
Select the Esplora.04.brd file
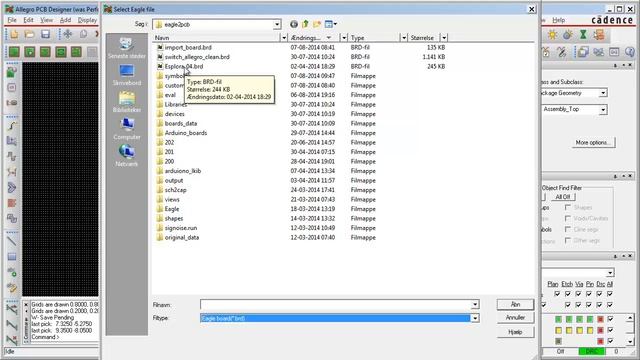(x=184, y=66)
